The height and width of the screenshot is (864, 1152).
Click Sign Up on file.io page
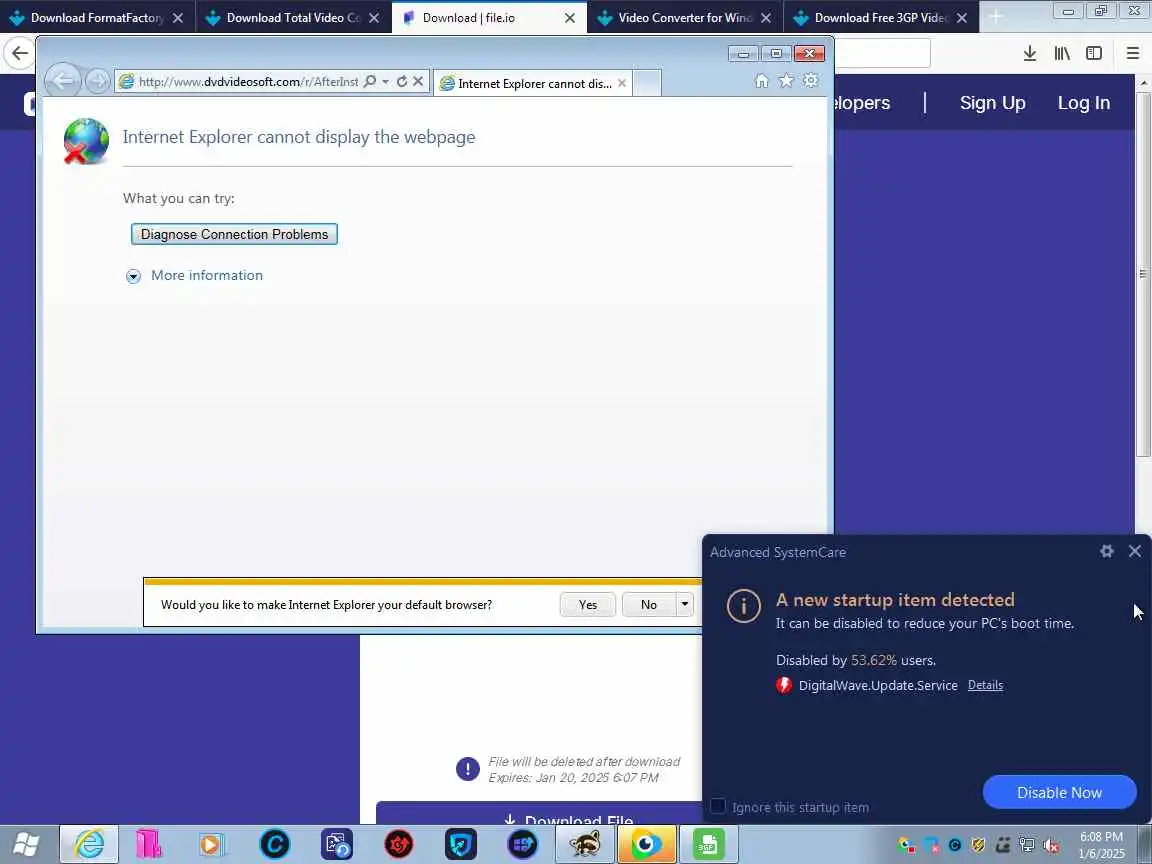(993, 103)
